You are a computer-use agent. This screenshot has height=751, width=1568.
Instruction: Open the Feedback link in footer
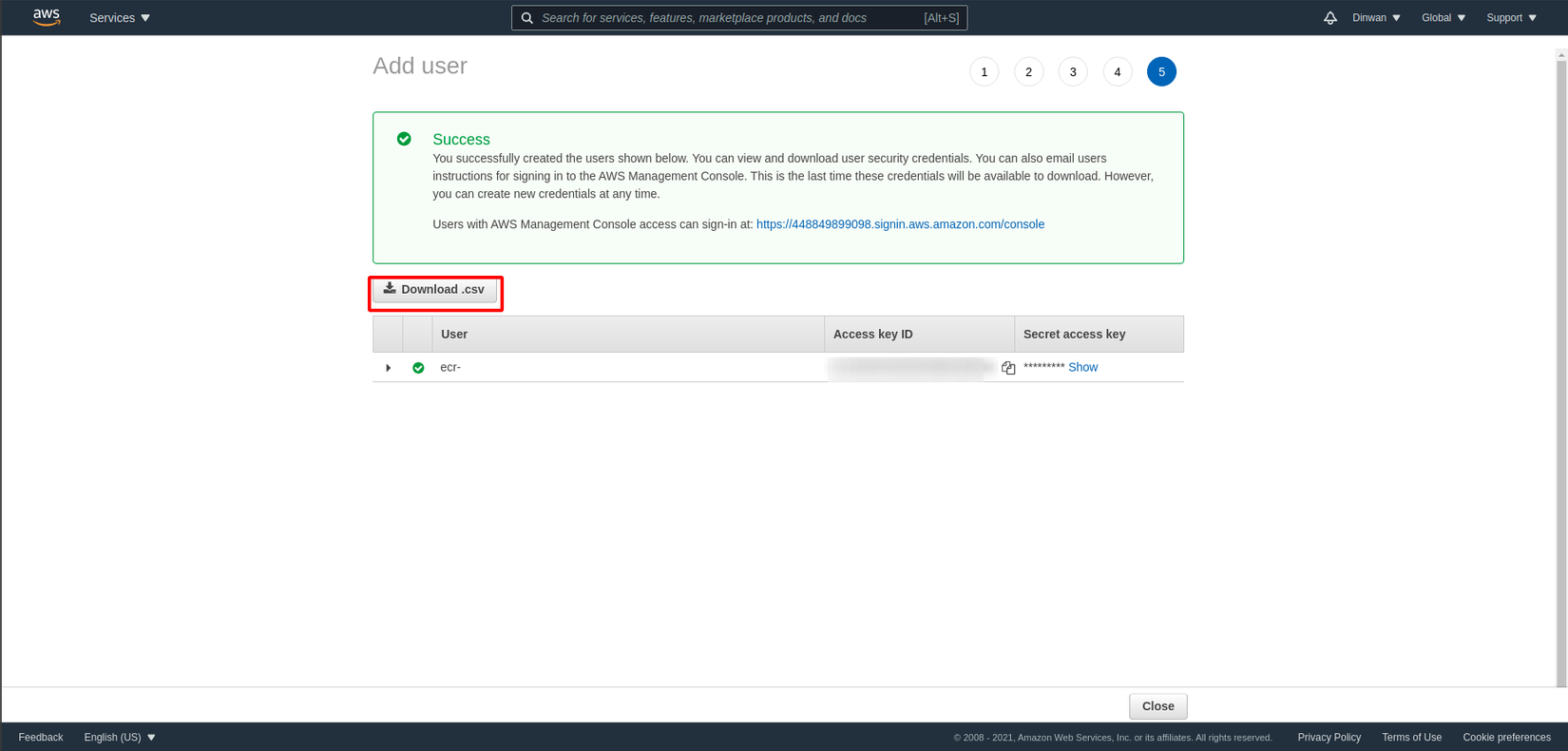tap(41, 738)
